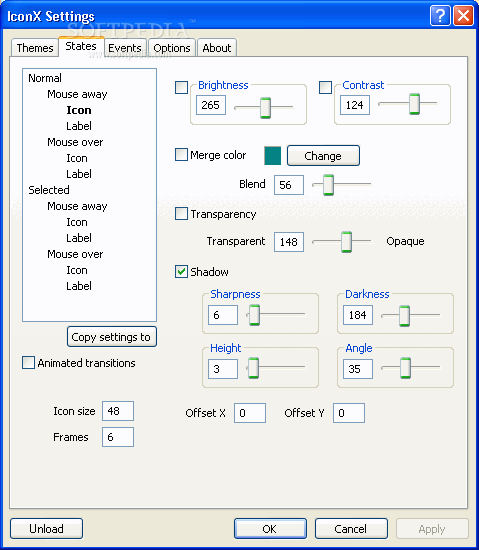Select the Normal tree node
The image size is (479, 550).
(45, 78)
